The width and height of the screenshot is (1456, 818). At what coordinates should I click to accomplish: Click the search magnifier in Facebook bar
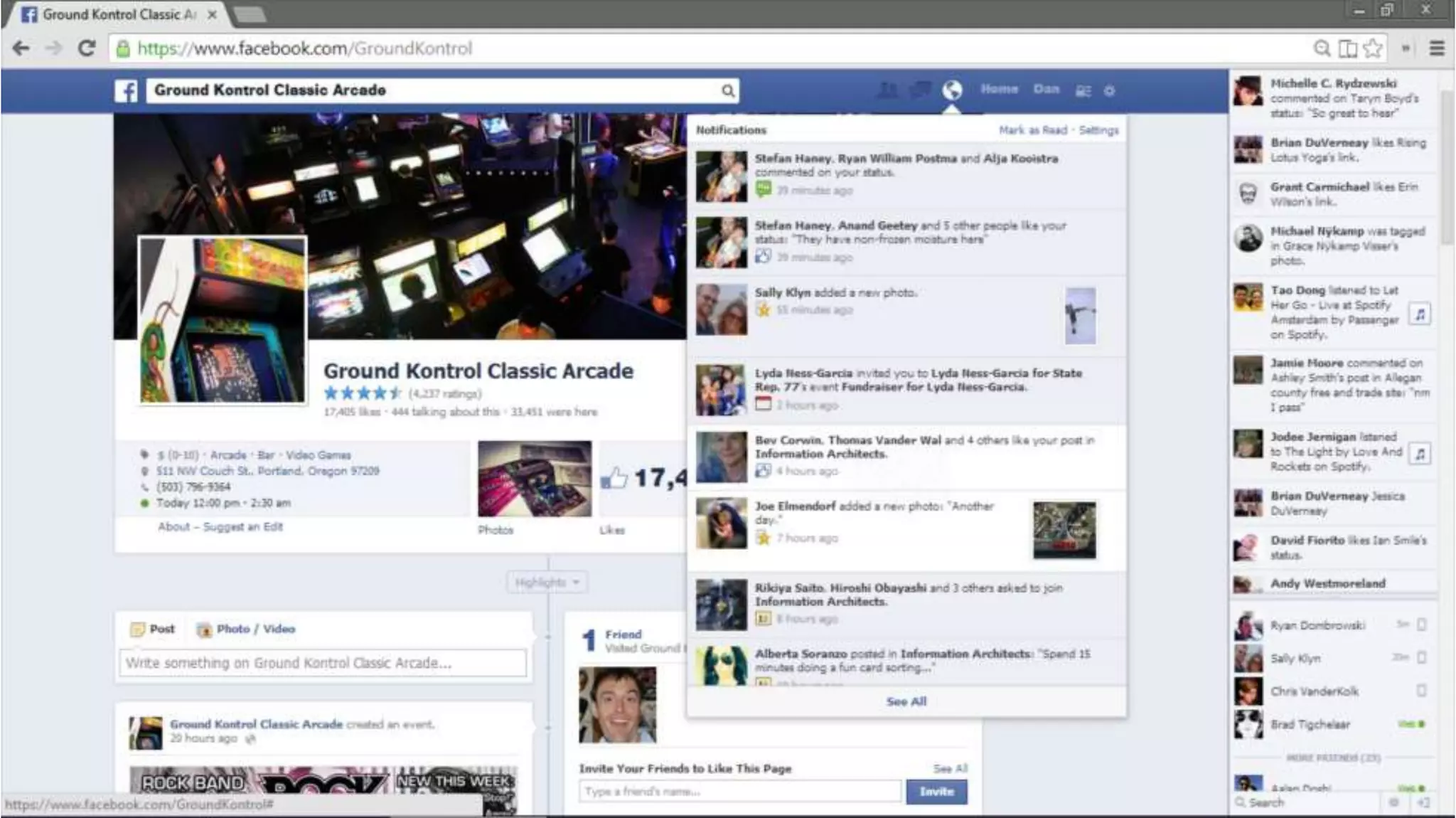727,91
